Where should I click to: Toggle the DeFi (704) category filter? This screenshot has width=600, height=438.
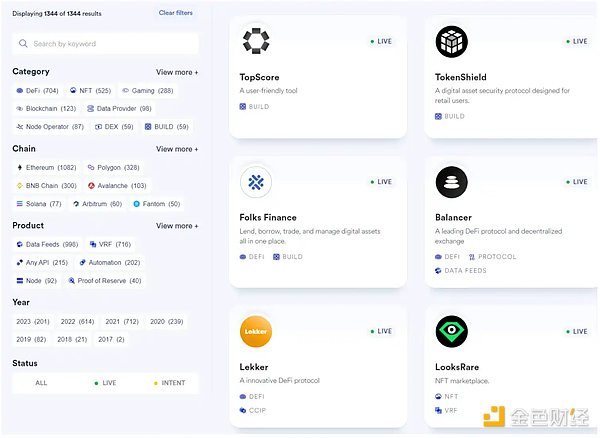(x=37, y=90)
